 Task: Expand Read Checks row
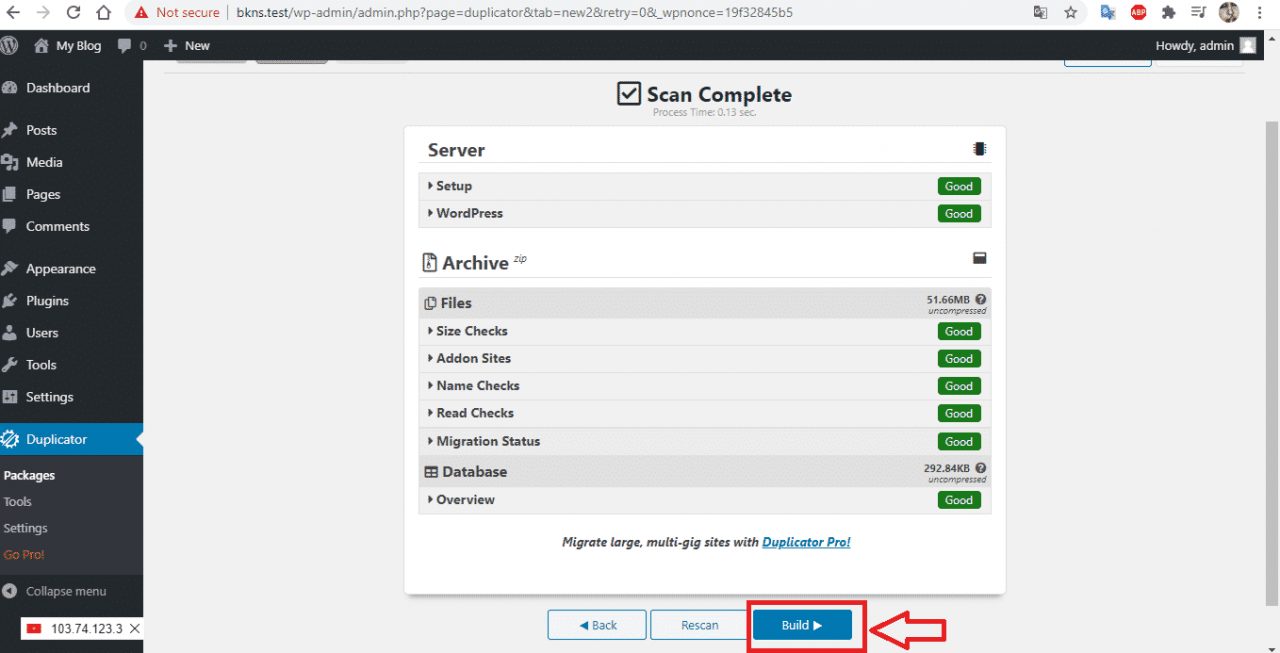pyautogui.click(x=704, y=413)
